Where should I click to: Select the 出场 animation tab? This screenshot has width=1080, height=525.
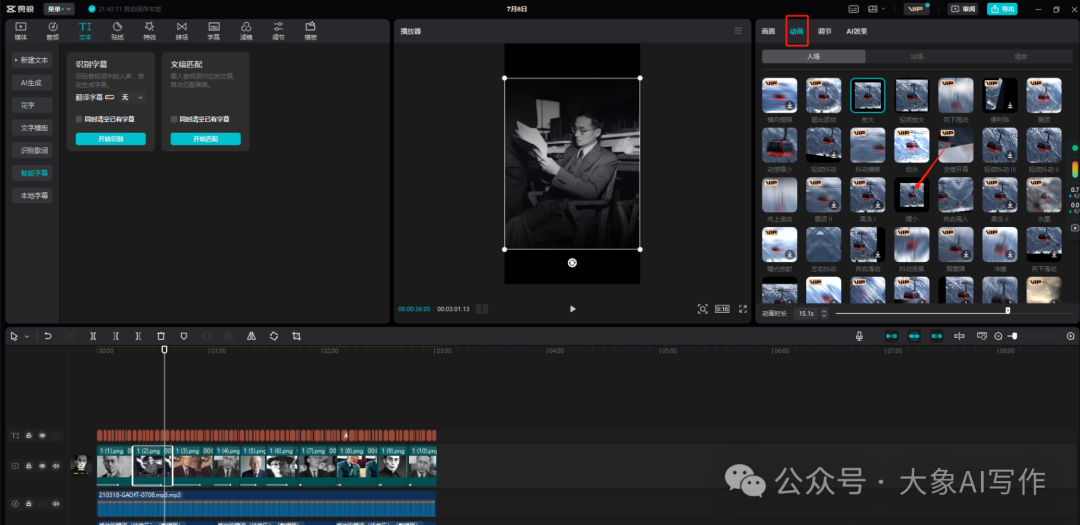coord(917,57)
